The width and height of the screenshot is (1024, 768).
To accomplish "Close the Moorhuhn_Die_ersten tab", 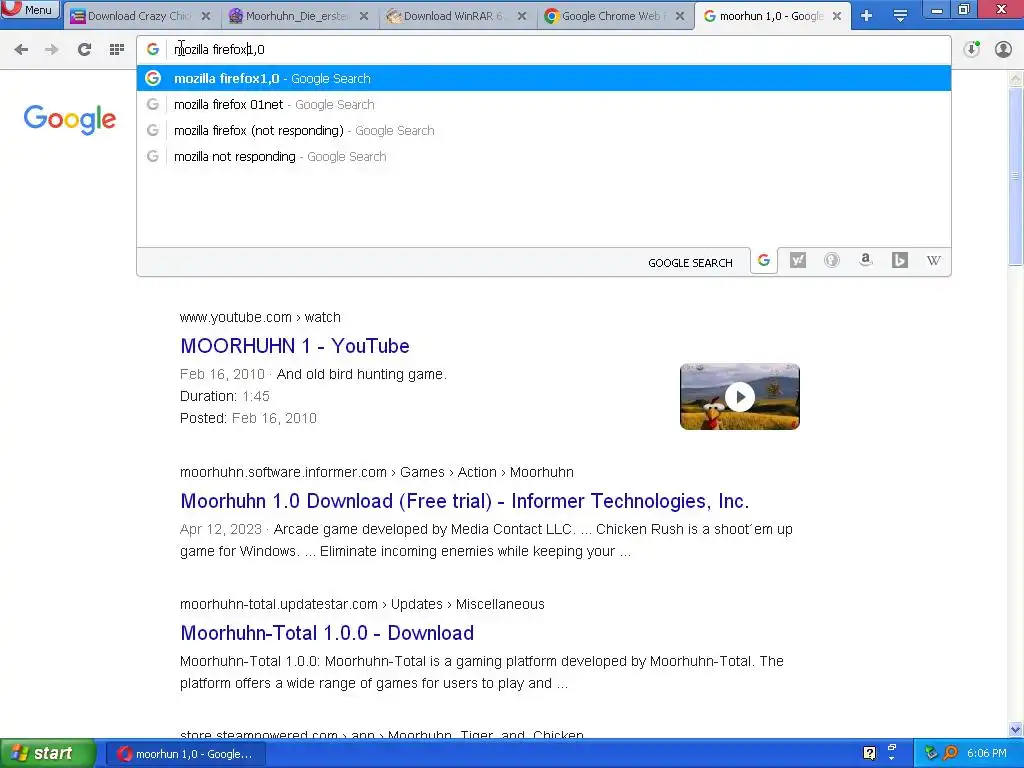I will pyautogui.click(x=364, y=16).
